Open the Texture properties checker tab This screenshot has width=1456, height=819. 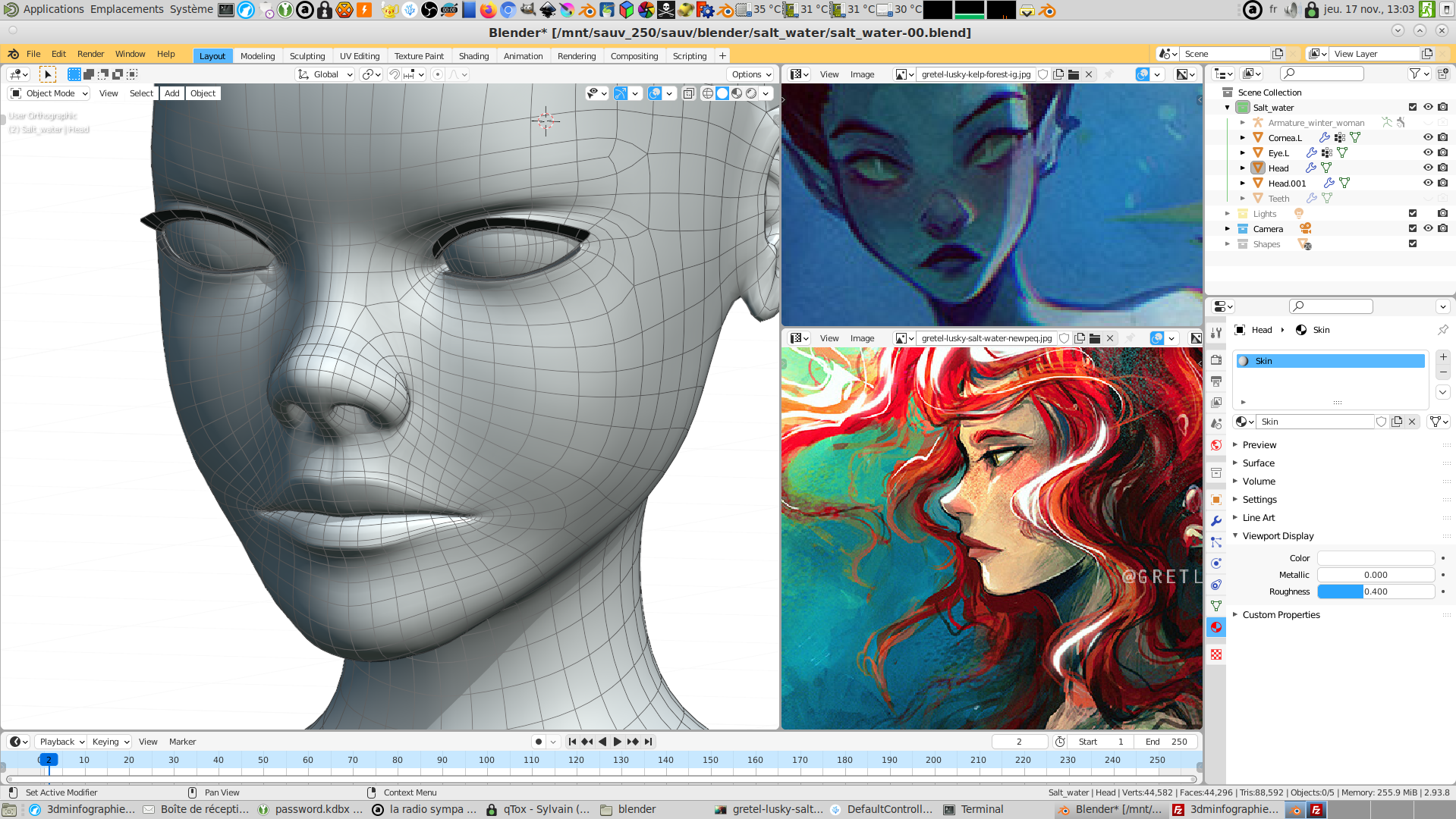(x=1216, y=654)
